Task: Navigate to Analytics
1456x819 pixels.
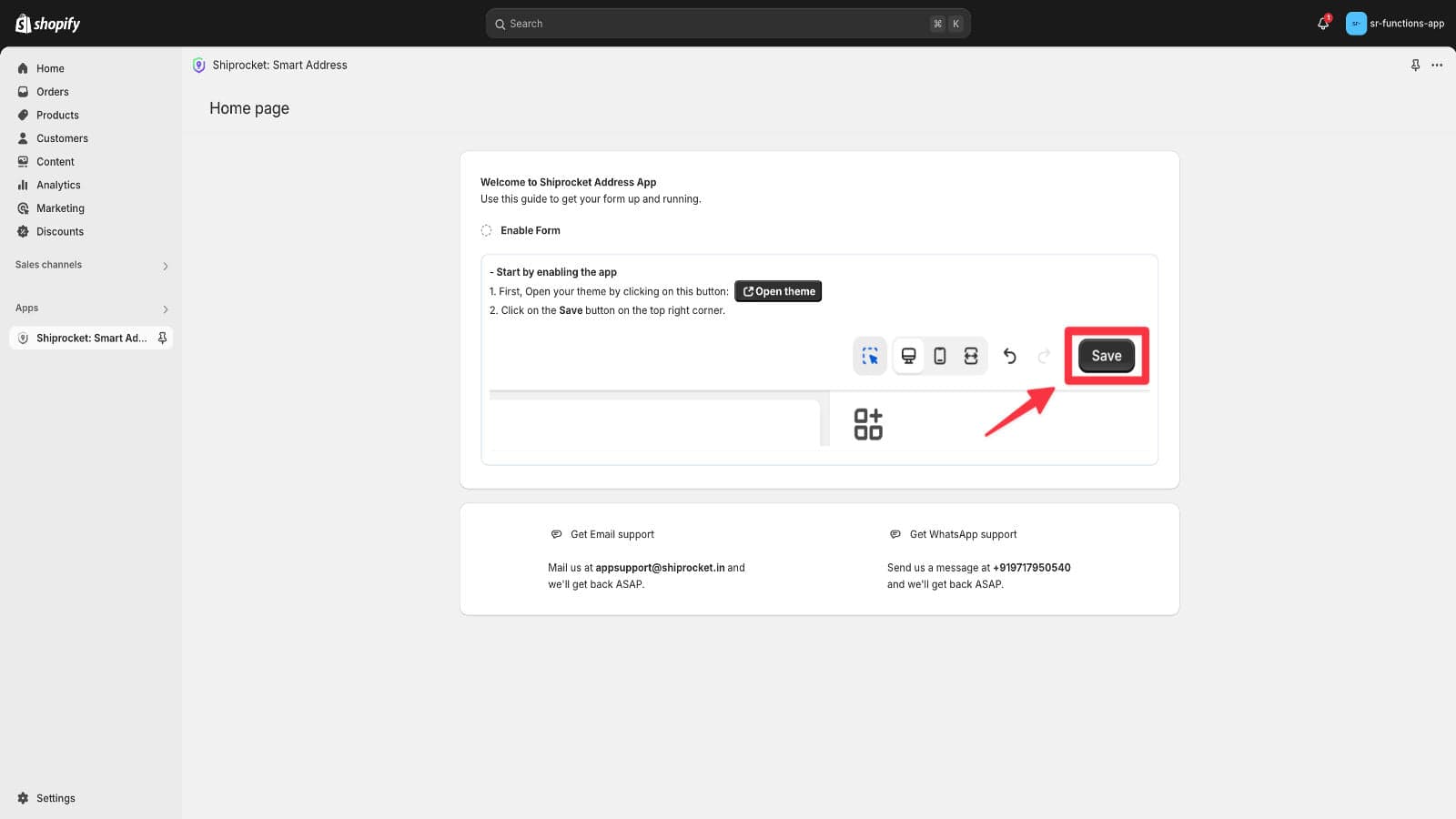Action: pyautogui.click(x=58, y=185)
